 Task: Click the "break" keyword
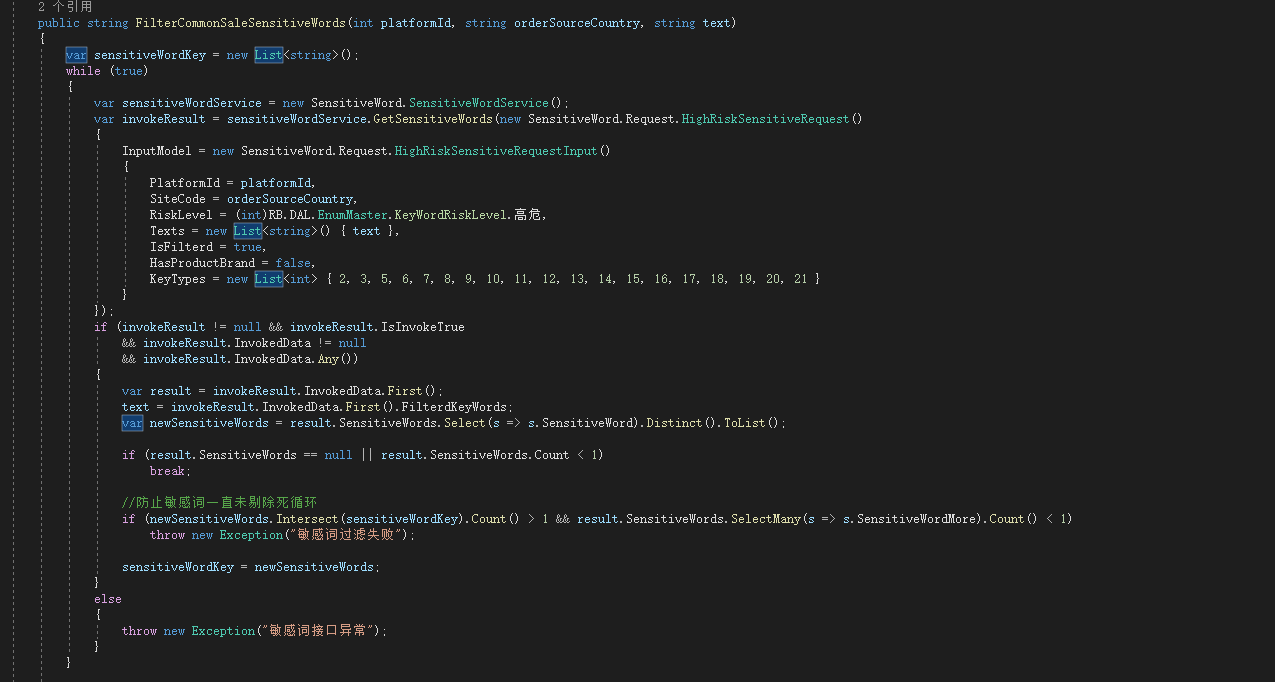[167, 471]
